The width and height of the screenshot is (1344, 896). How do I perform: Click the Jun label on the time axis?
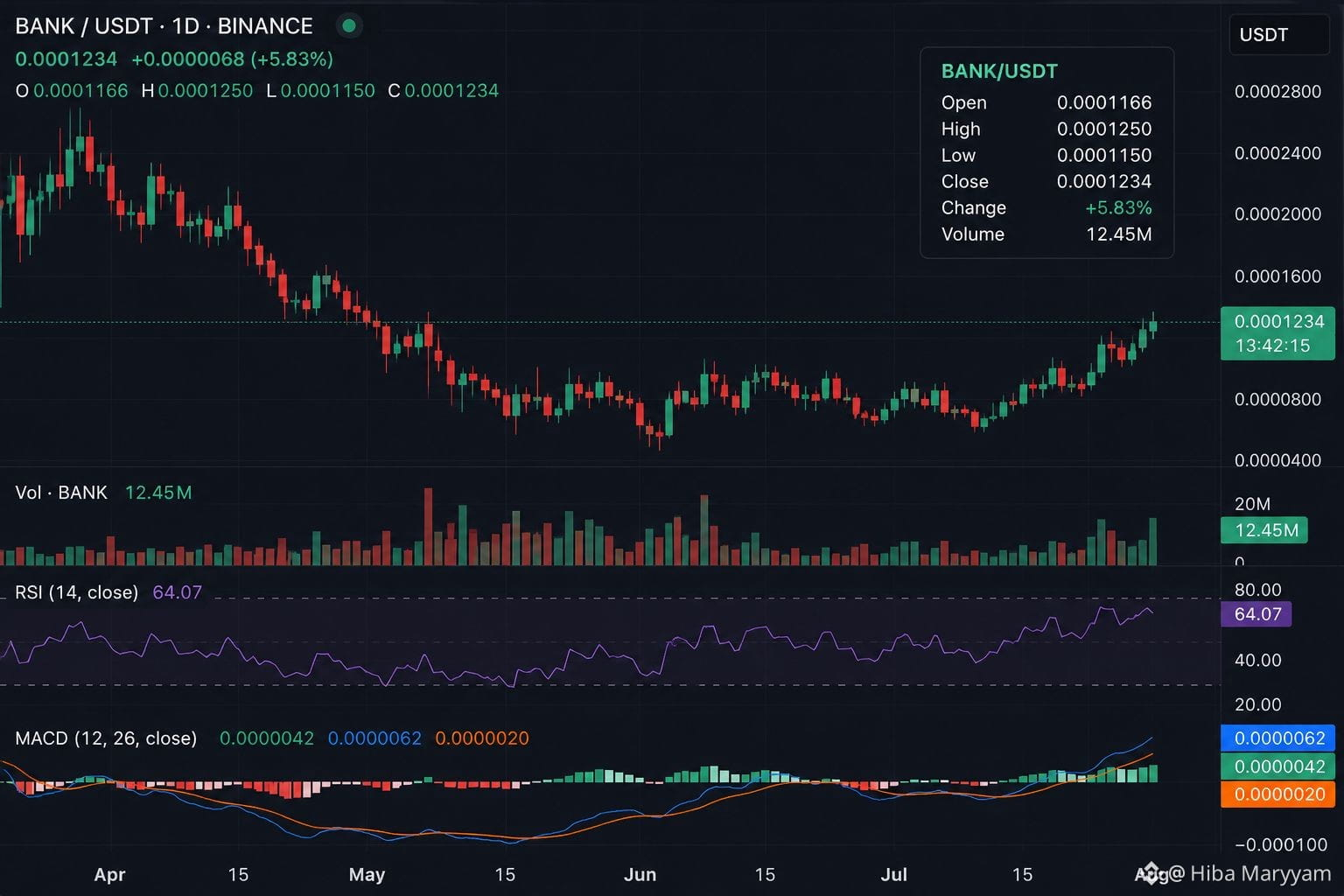[640, 875]
